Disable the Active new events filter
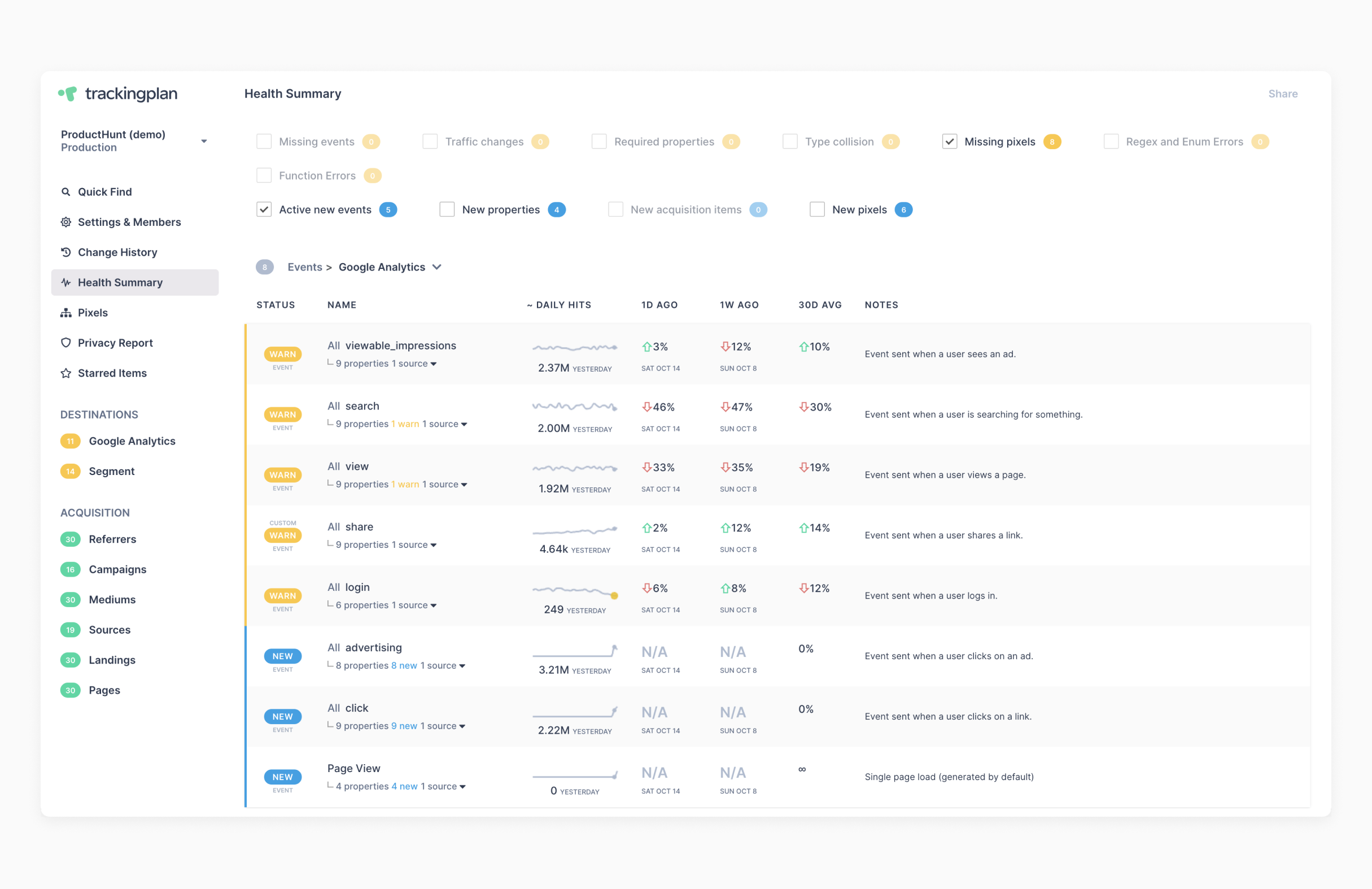The width and height of the screenshot is (1372, 889). point(264,210)
